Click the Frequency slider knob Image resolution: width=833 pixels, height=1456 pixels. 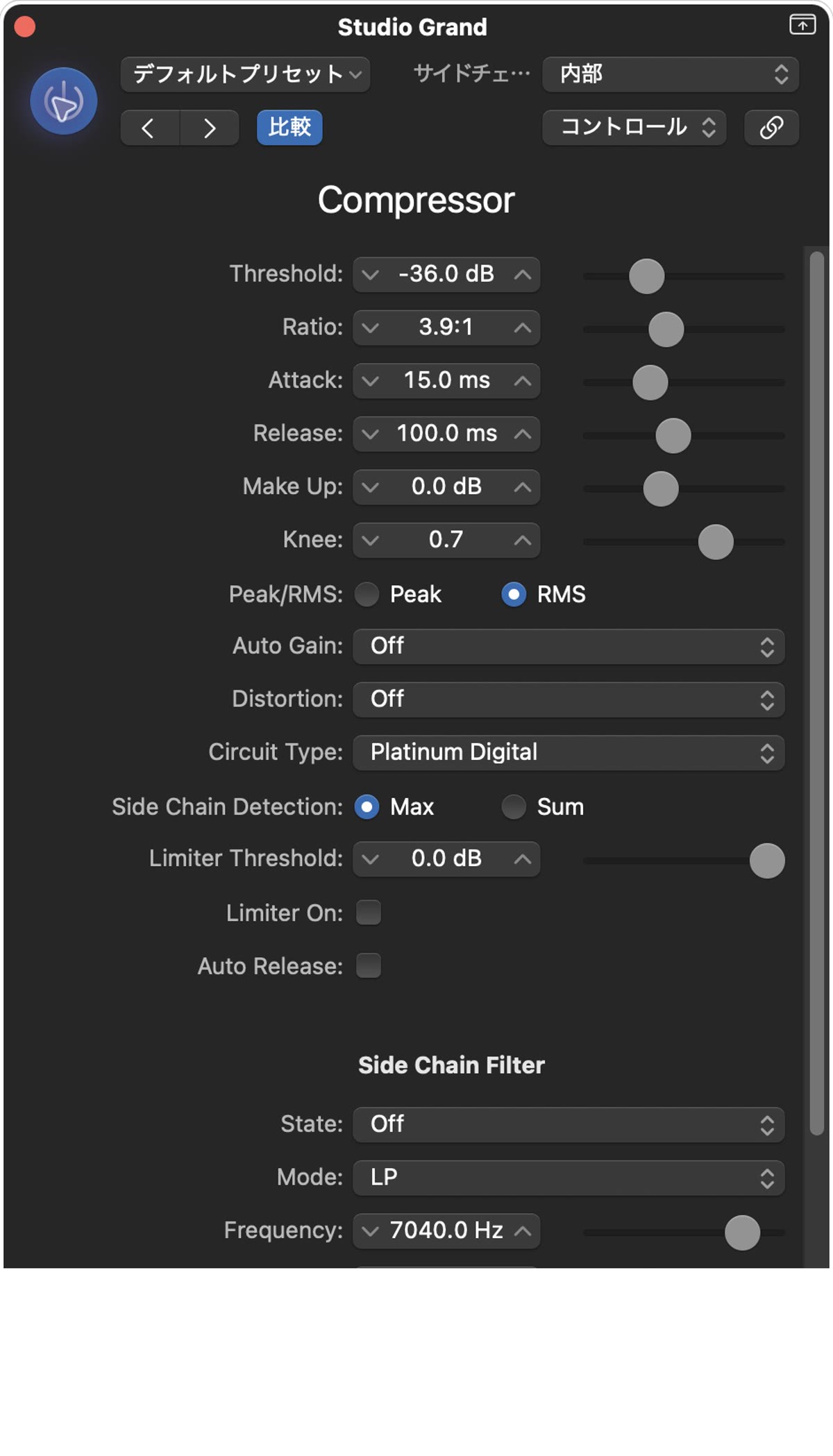point(742,1233)
